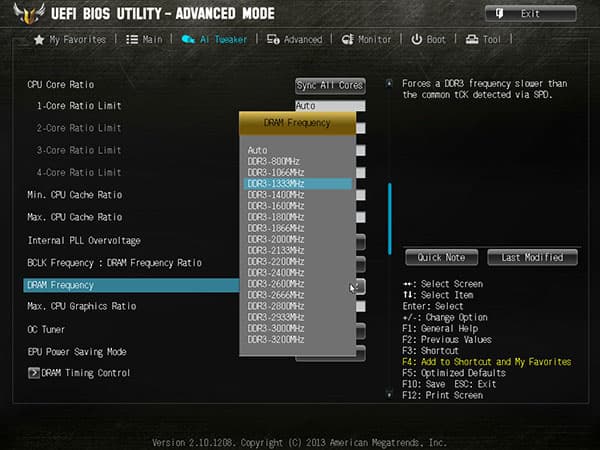Select the OC Tuner row

coord(46,329)
